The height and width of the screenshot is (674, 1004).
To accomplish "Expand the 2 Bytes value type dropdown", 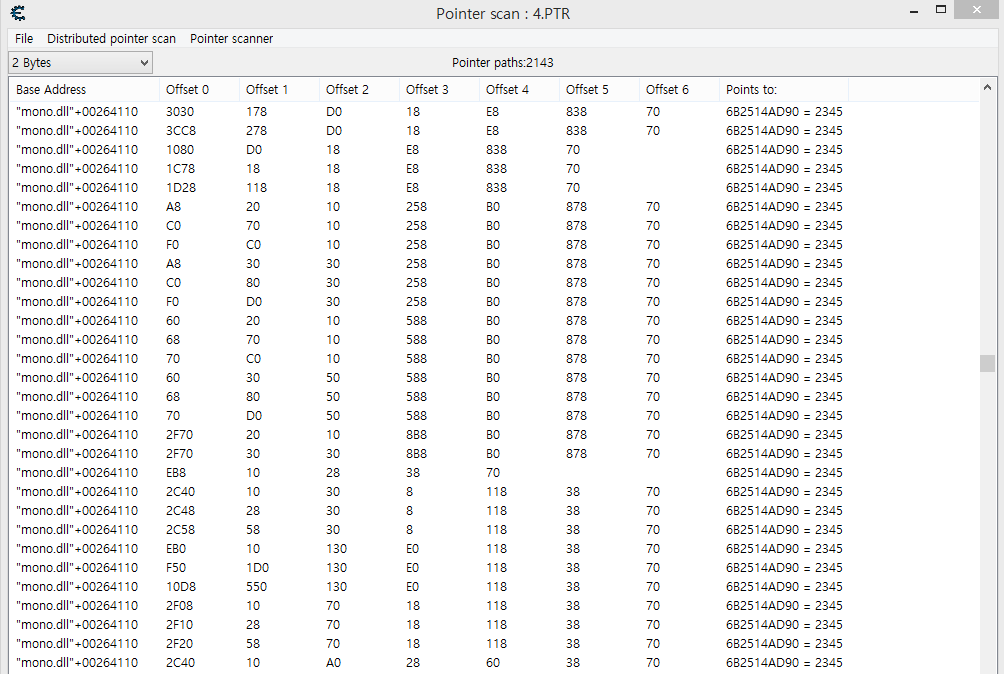I will pyautogui.click(x=80, y=63).
